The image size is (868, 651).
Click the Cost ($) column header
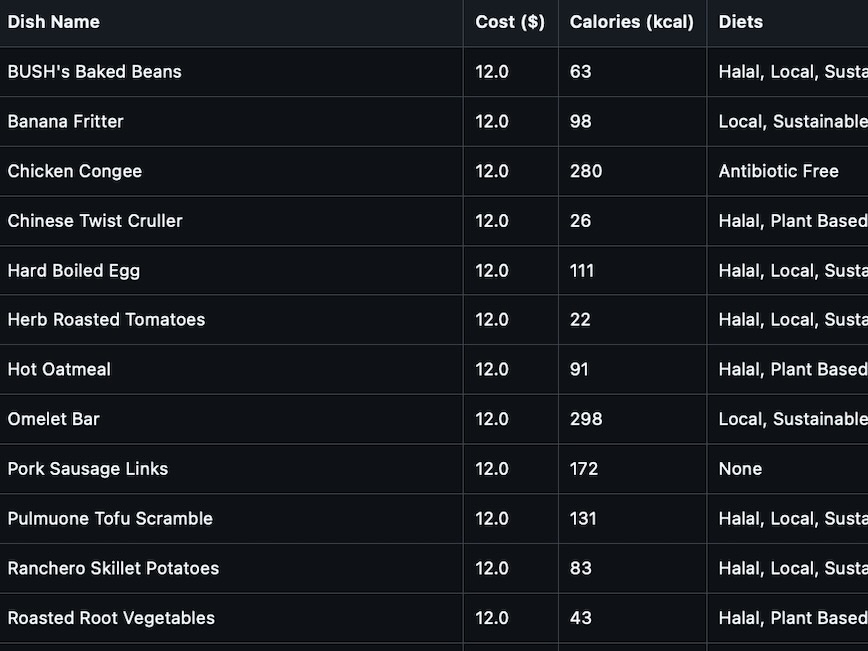tap(510, 22)
